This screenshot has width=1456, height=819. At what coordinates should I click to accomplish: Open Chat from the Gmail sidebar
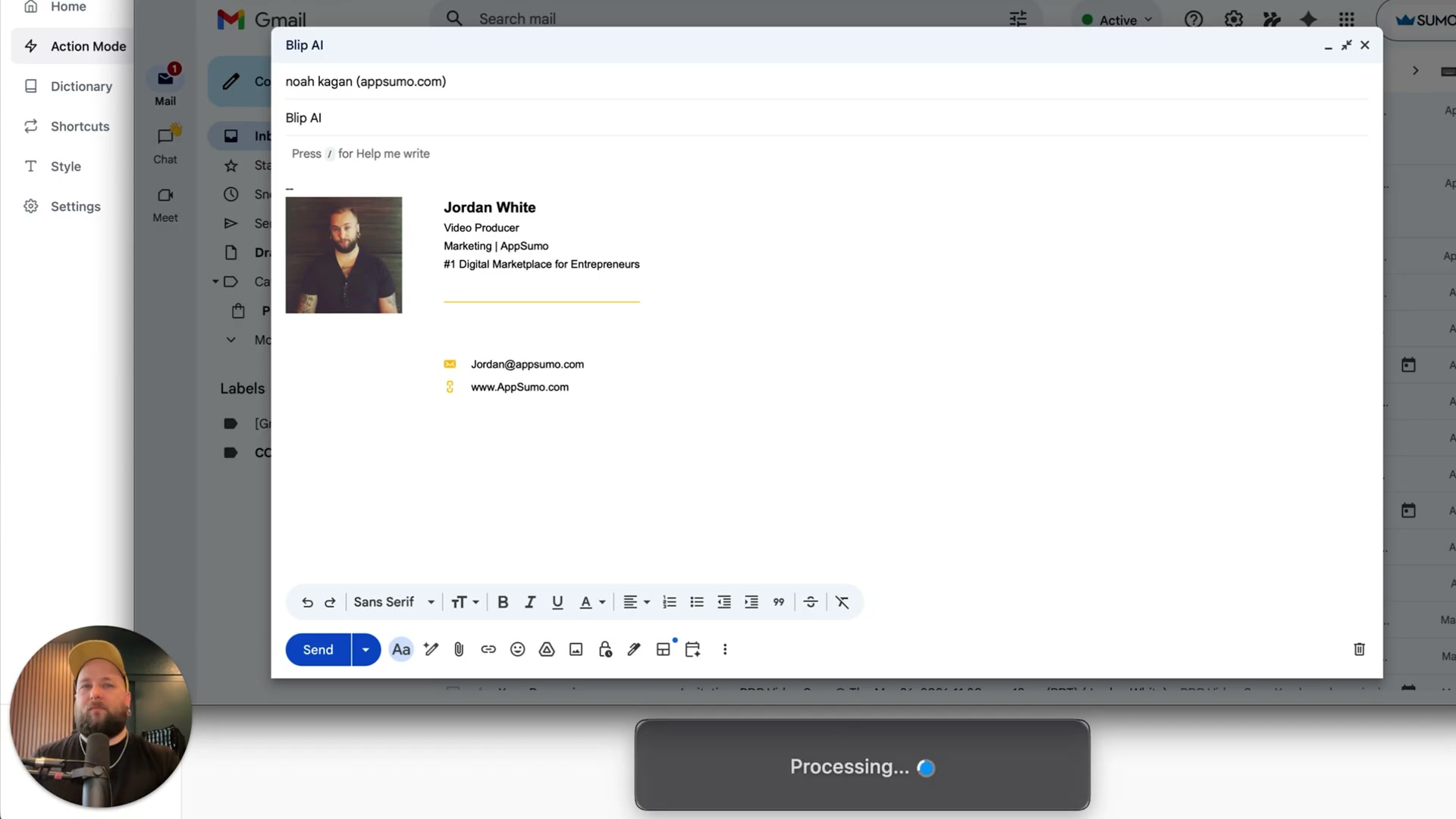tap(165, 143)
